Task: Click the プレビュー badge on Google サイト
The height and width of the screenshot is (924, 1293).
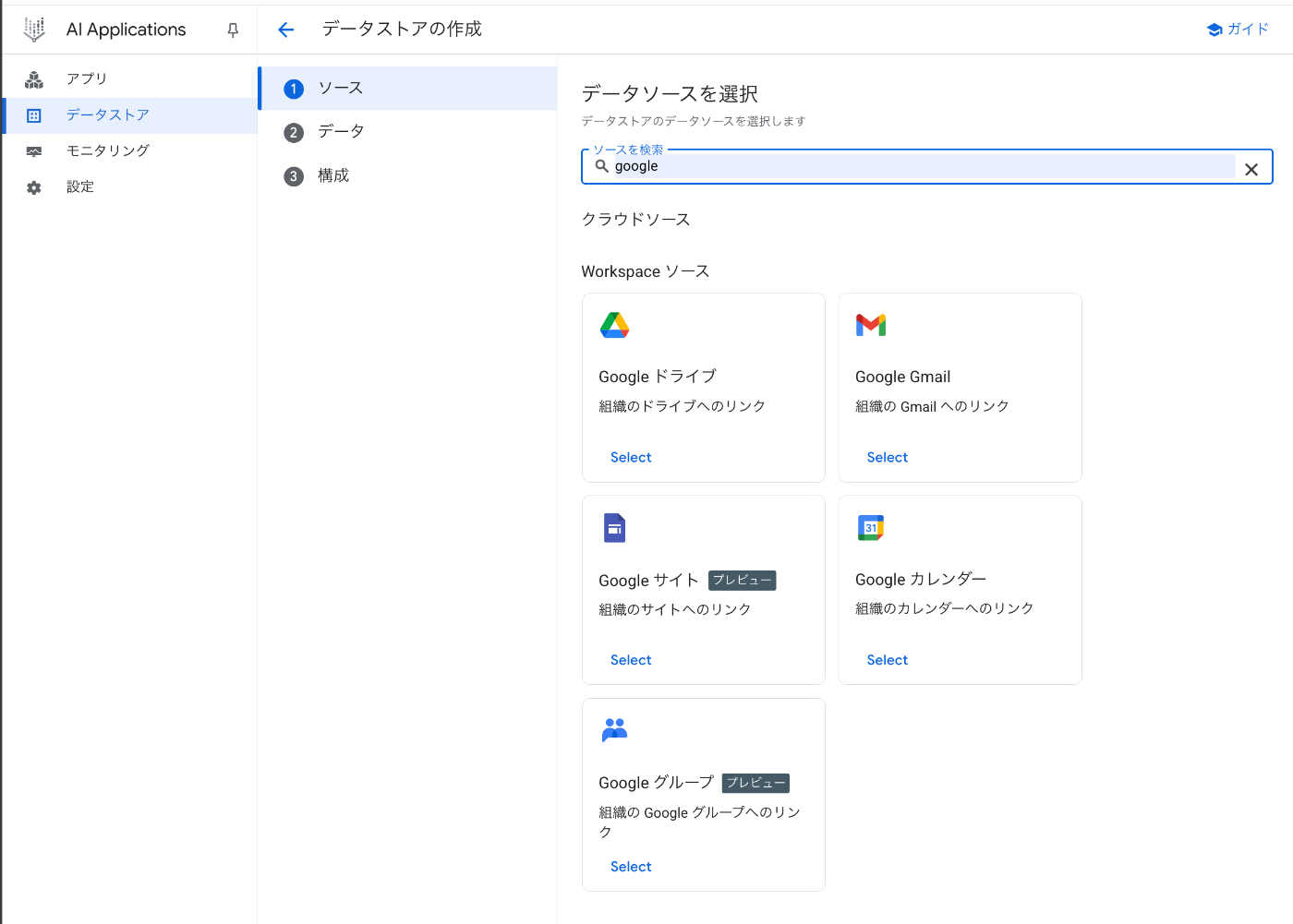Action: [743, 581]
